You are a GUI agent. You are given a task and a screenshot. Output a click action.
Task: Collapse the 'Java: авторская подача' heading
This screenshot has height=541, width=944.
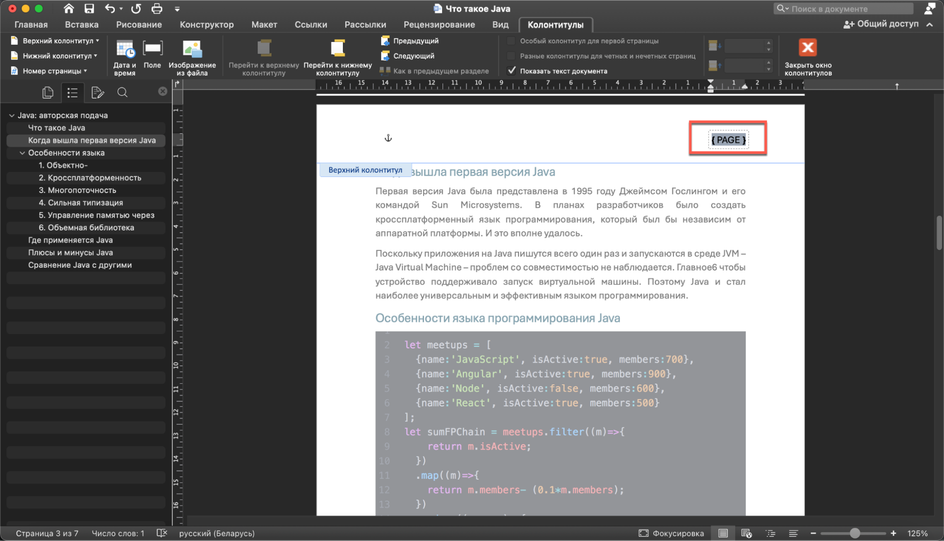[11, 115]
